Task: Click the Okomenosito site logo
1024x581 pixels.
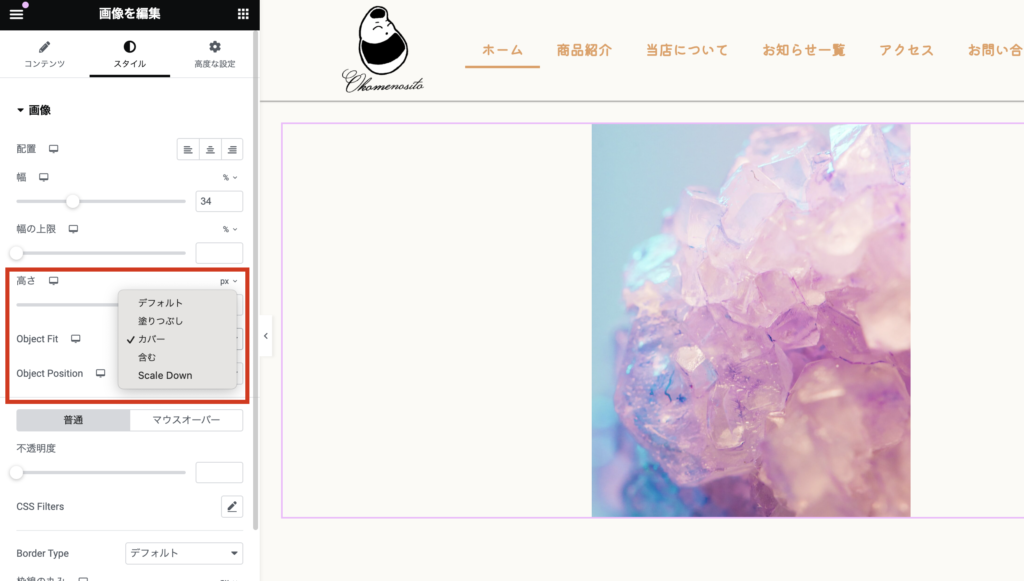Action: pyautogui.click(x=383, y=50)
